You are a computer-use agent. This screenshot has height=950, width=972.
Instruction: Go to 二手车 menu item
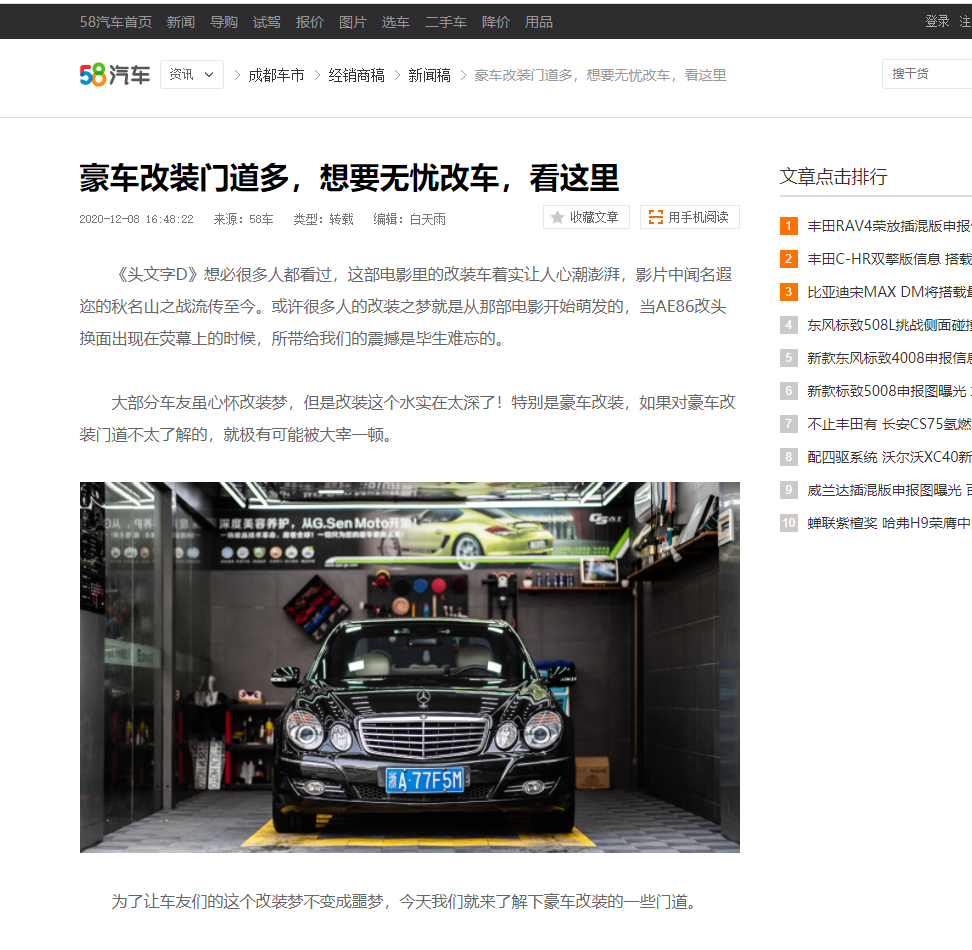tap(446, 22)
